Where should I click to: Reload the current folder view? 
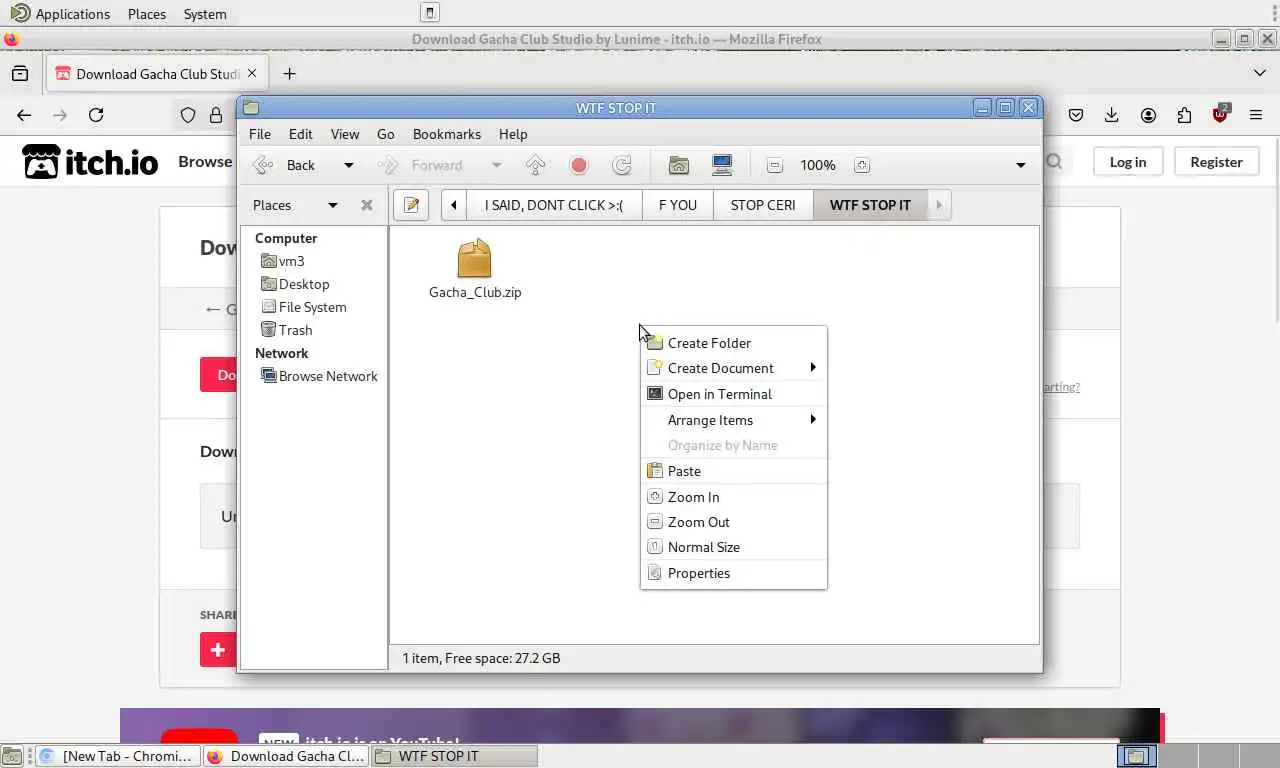click(622, 165)
